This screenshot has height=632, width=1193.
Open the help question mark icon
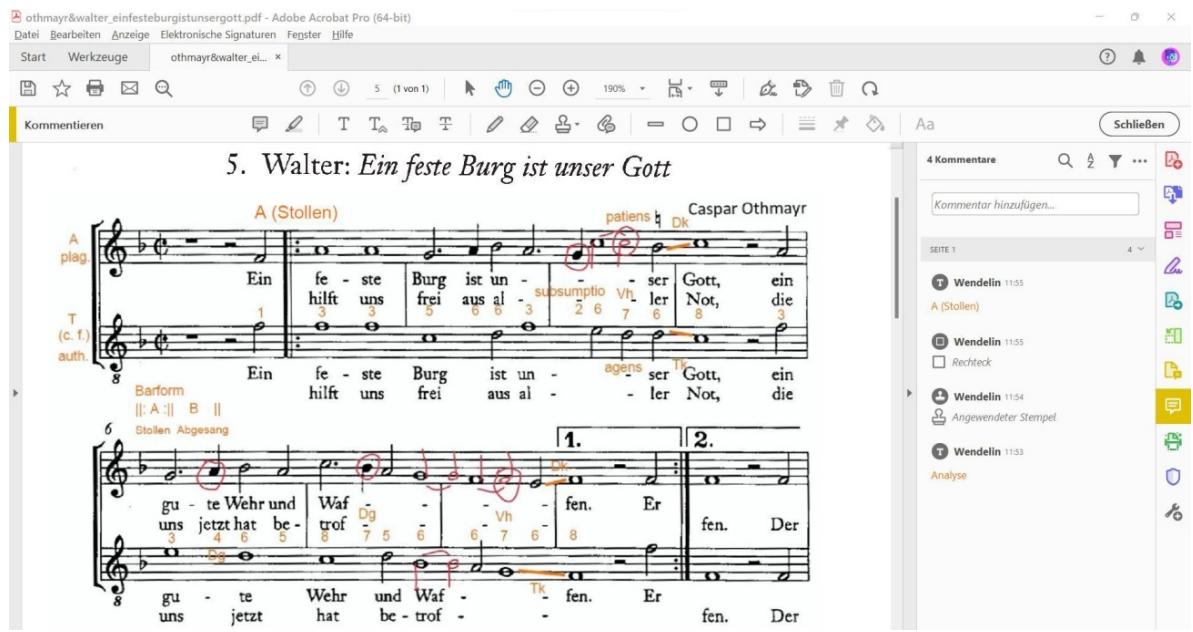(1107, 56)
